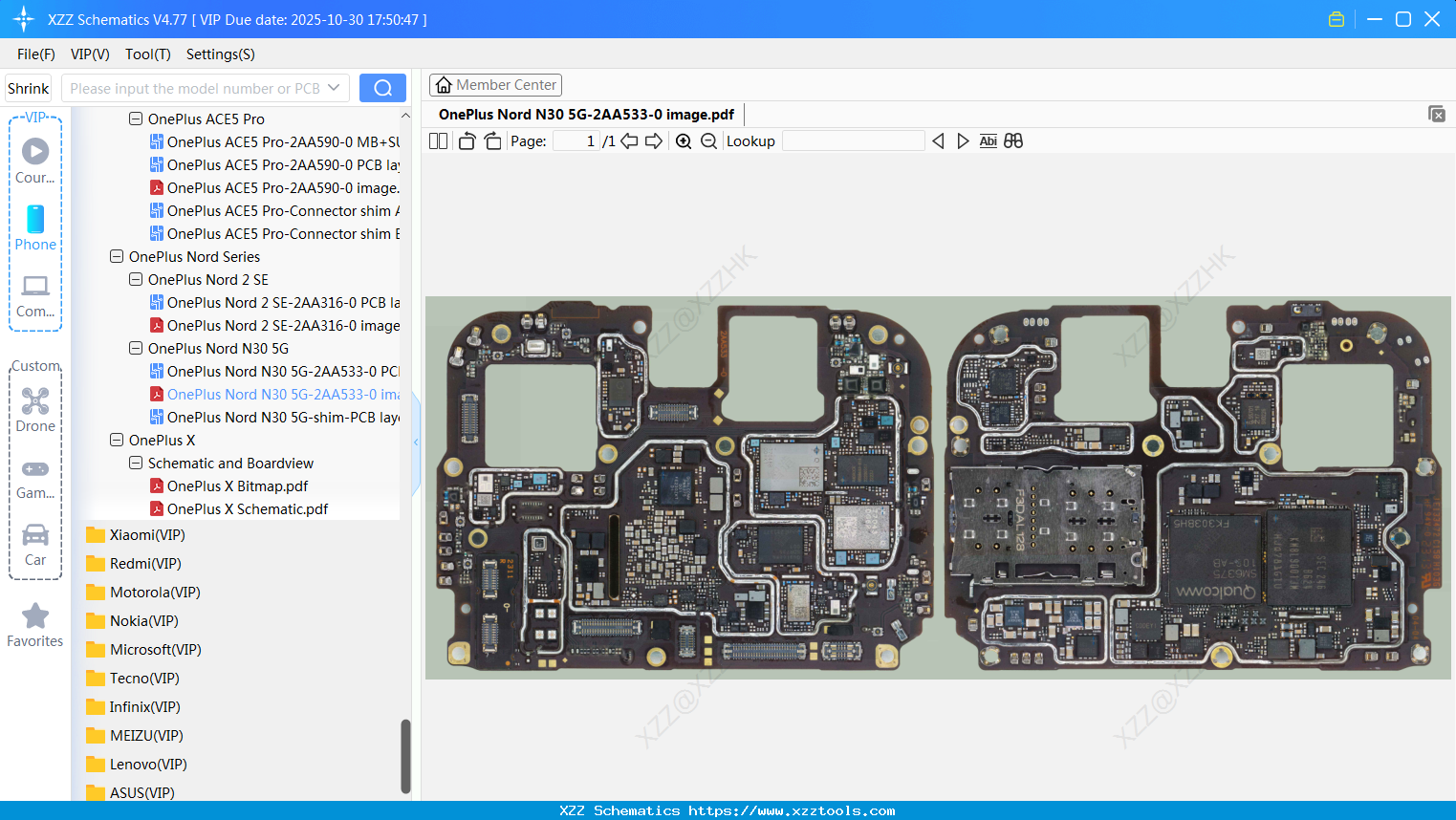The height and width of the screenshot is (820, 1456).
Task: Switch to two-page layout view
Action: 438,140
